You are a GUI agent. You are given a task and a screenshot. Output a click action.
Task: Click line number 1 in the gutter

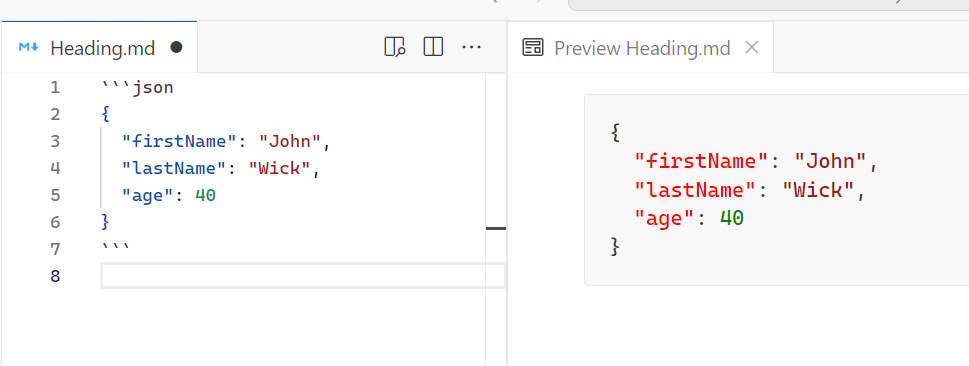[x=56, y=88]
